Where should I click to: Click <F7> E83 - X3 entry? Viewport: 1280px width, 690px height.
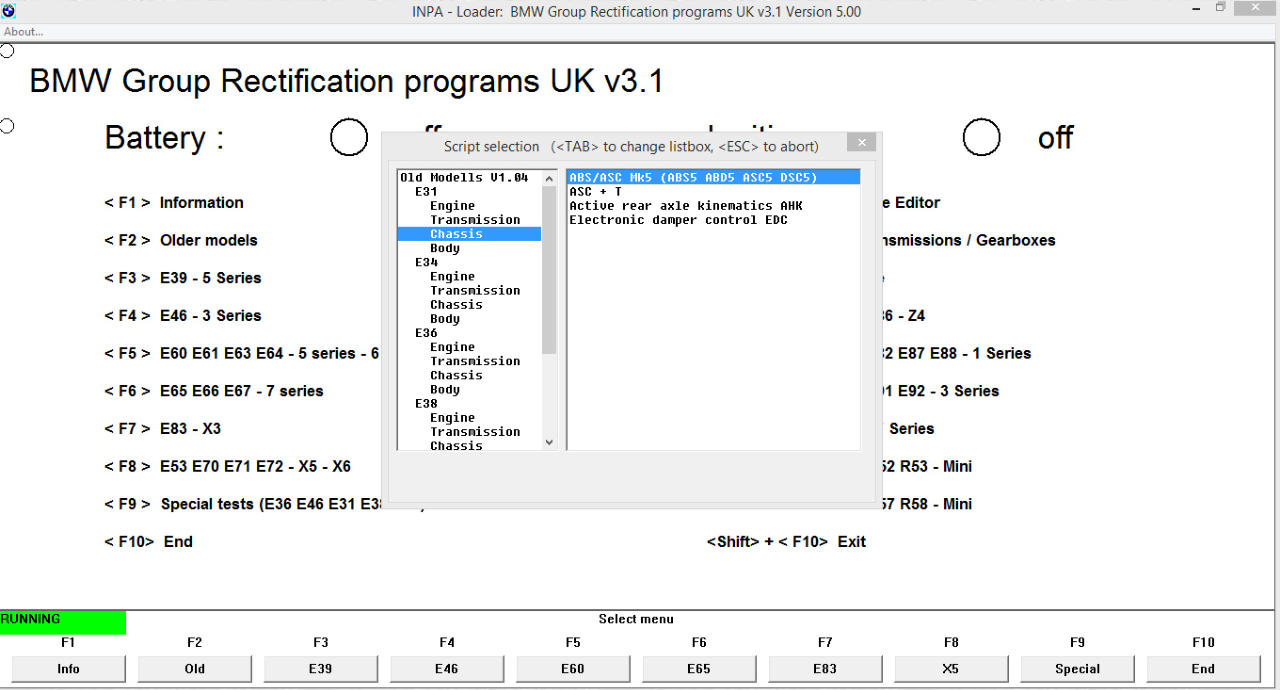pos(163,428)
